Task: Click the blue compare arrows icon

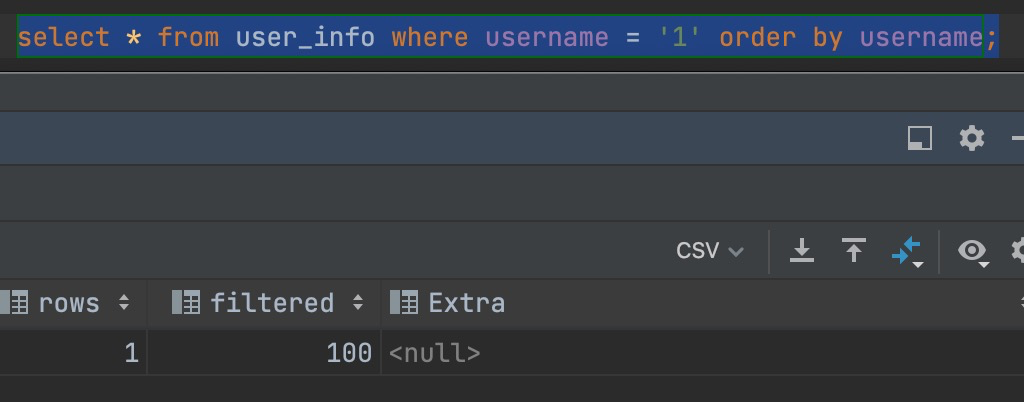Action: pos(905,252)
